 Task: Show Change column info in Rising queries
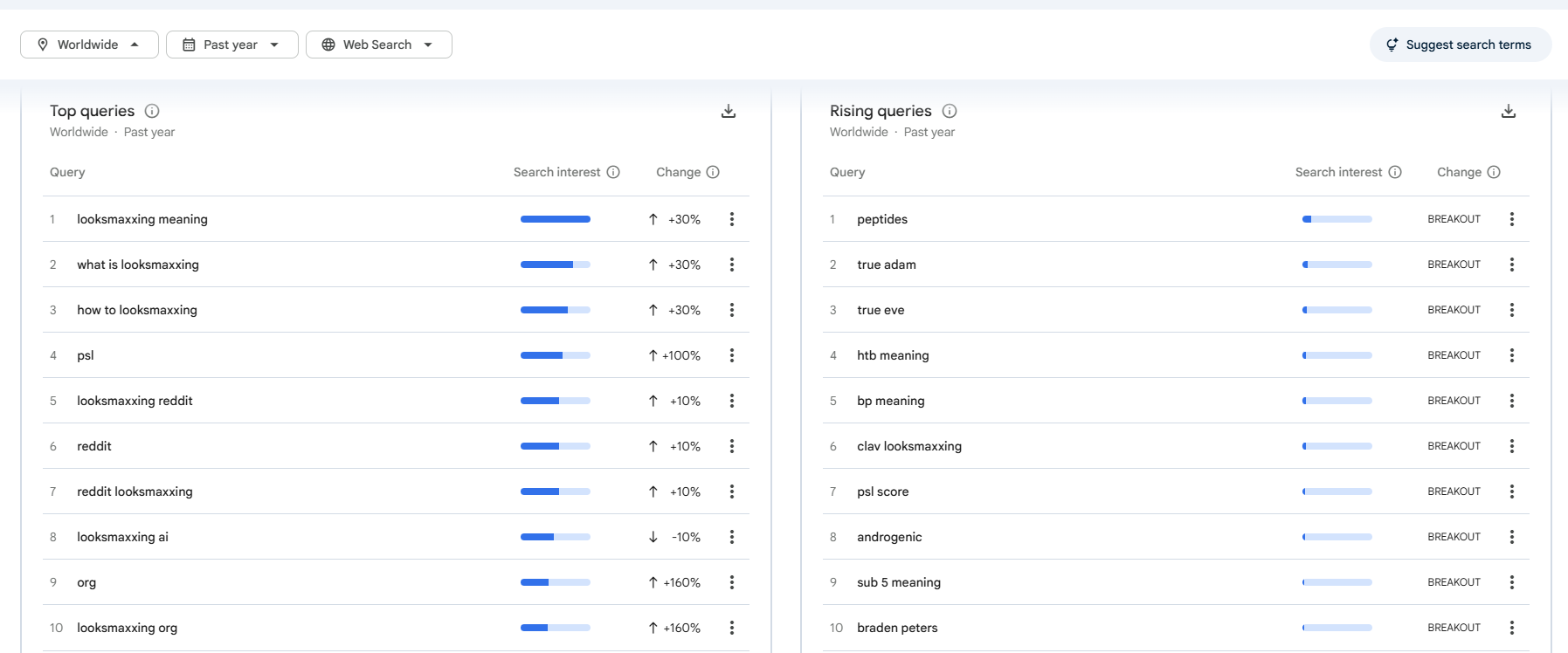tap(1494, 172)
